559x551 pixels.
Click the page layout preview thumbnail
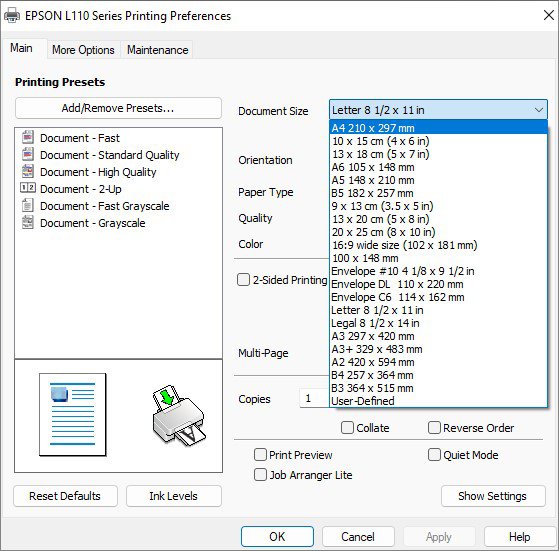point(73,414)
